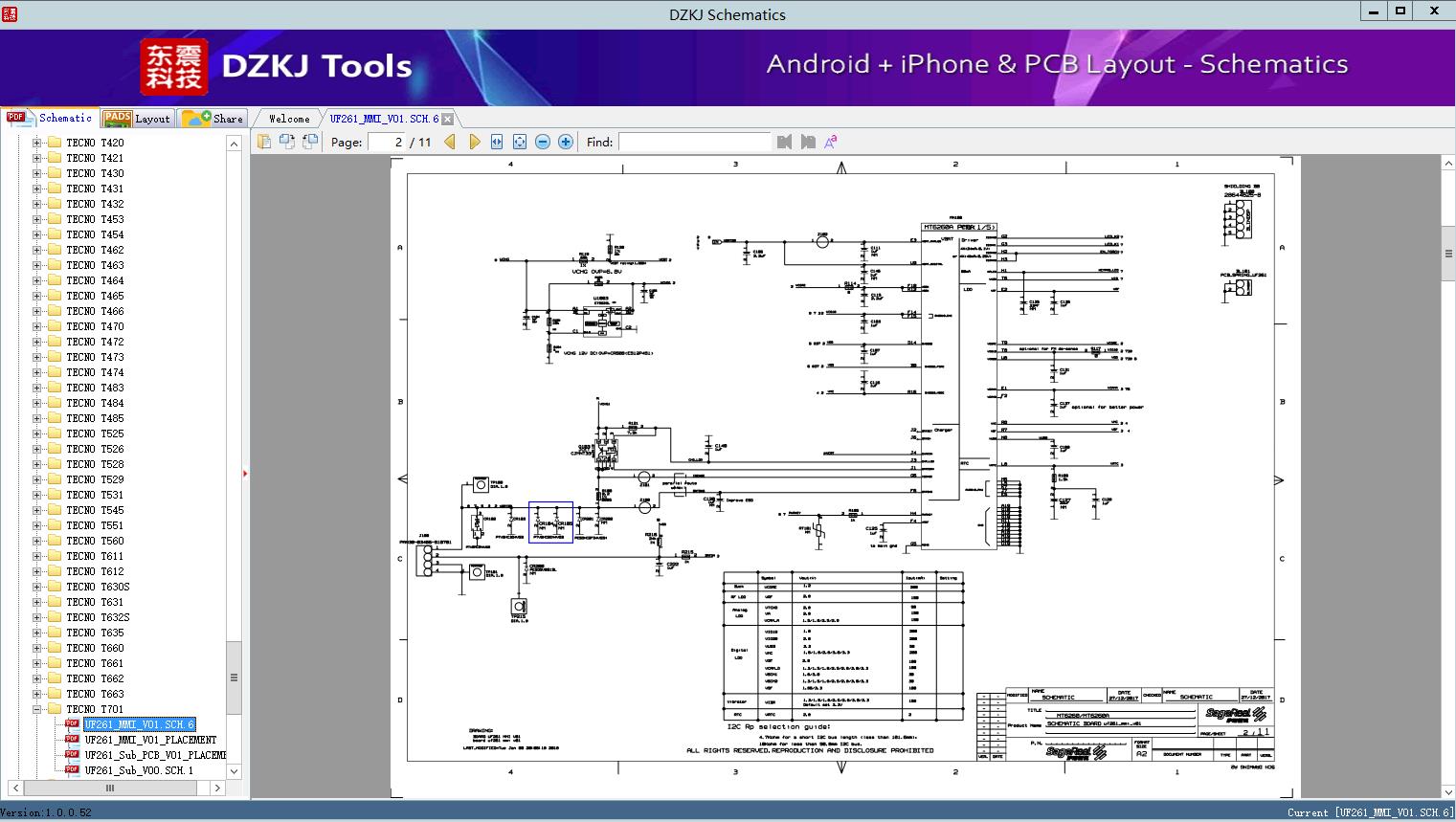Click tree horizontal scroll right arrow

[218, 788]
